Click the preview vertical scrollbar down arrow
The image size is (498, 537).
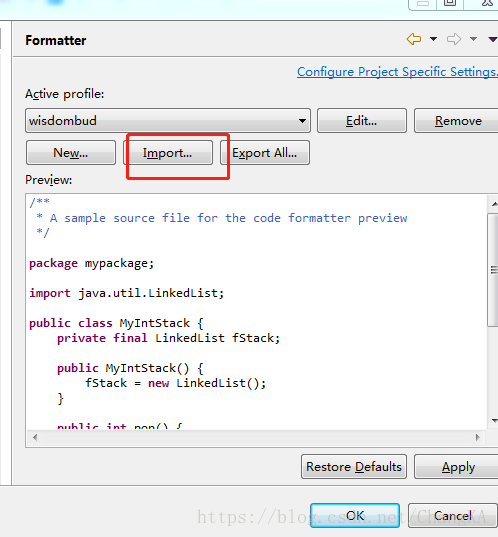pos(494,421)
